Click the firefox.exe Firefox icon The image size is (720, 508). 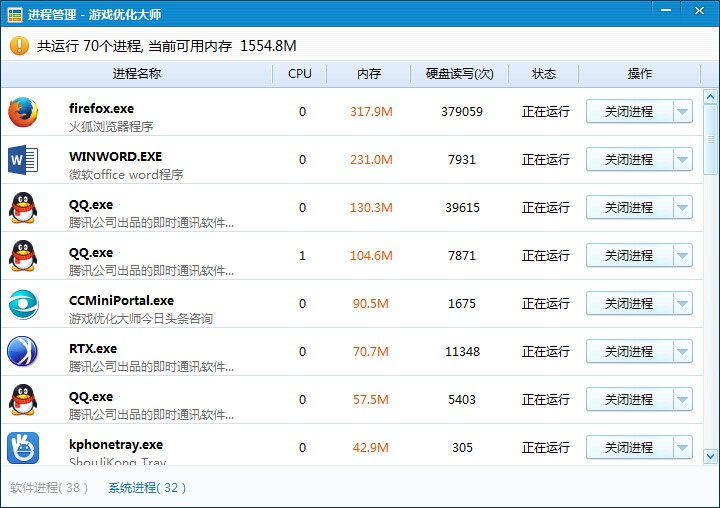(x=23, y=112)
